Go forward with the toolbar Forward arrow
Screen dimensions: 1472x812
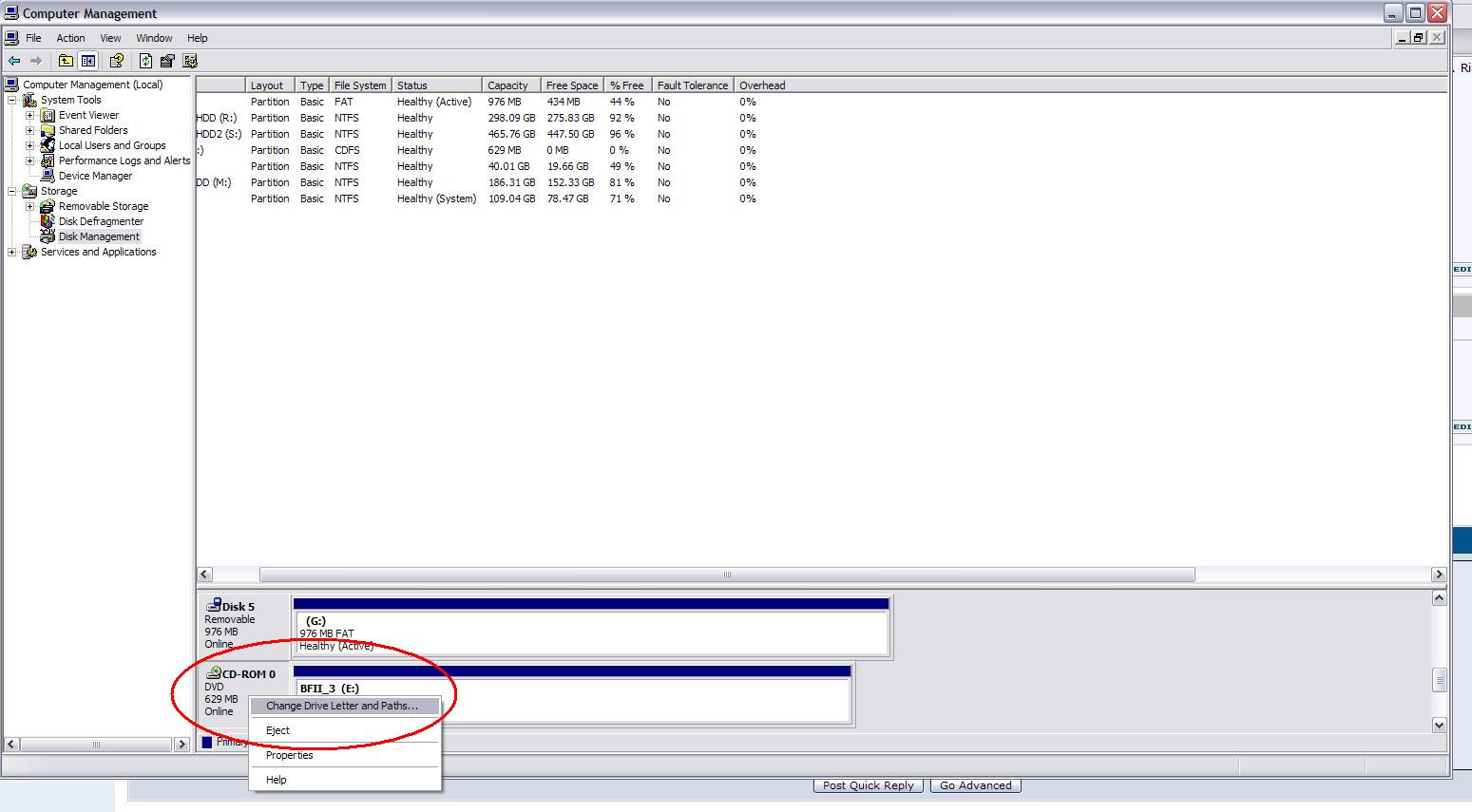pos(36,61)
